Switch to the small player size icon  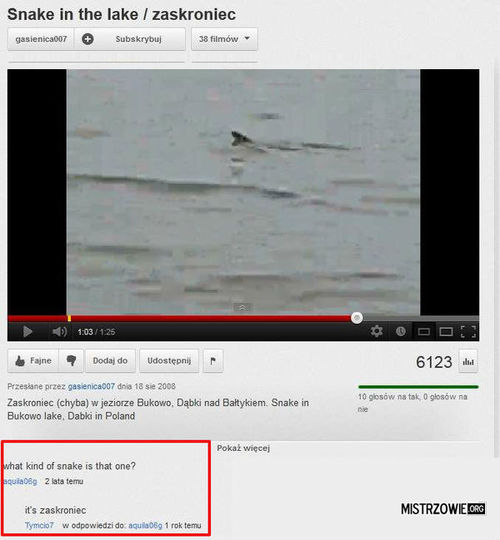click(424, 332)
